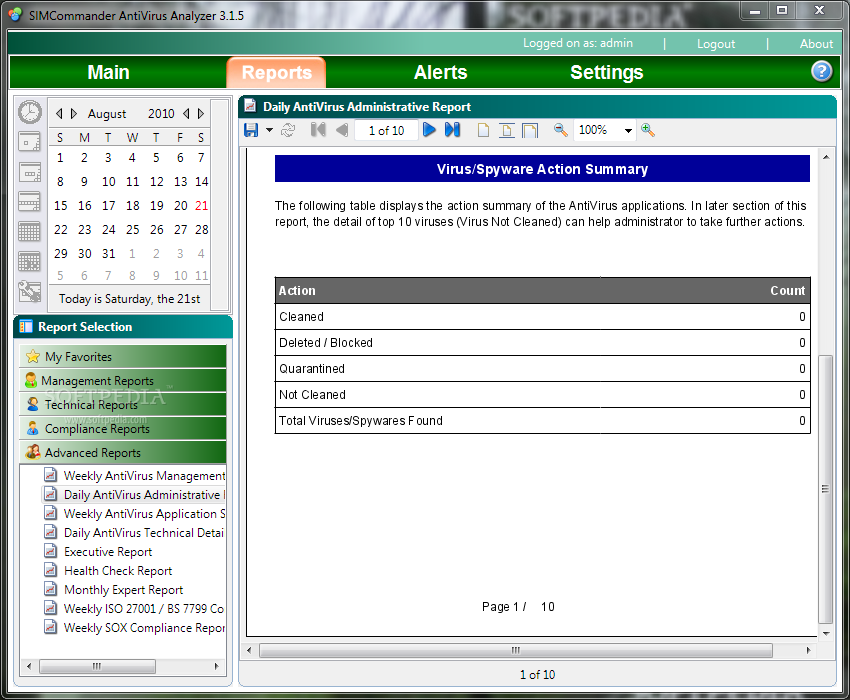Go to next year arrow beside 2010
This screenshot has height=700, width=850.
(x=201, y=113)
